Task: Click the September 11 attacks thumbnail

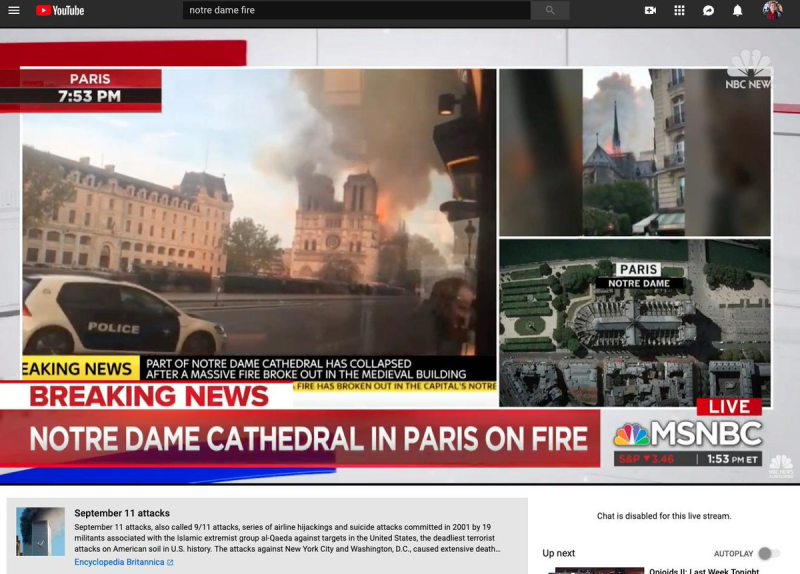Action: [x=40, y=531]
